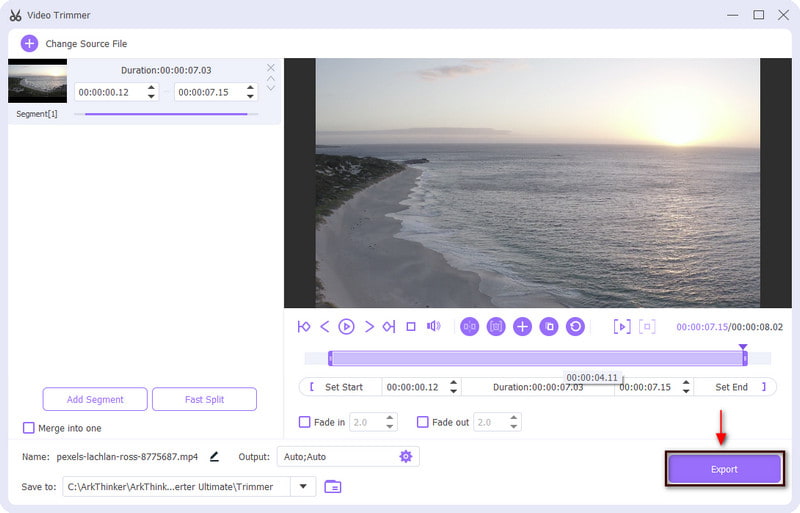Increase the segment list start time 00:00:00.12
800x513 pixels.
pos(151,88)
